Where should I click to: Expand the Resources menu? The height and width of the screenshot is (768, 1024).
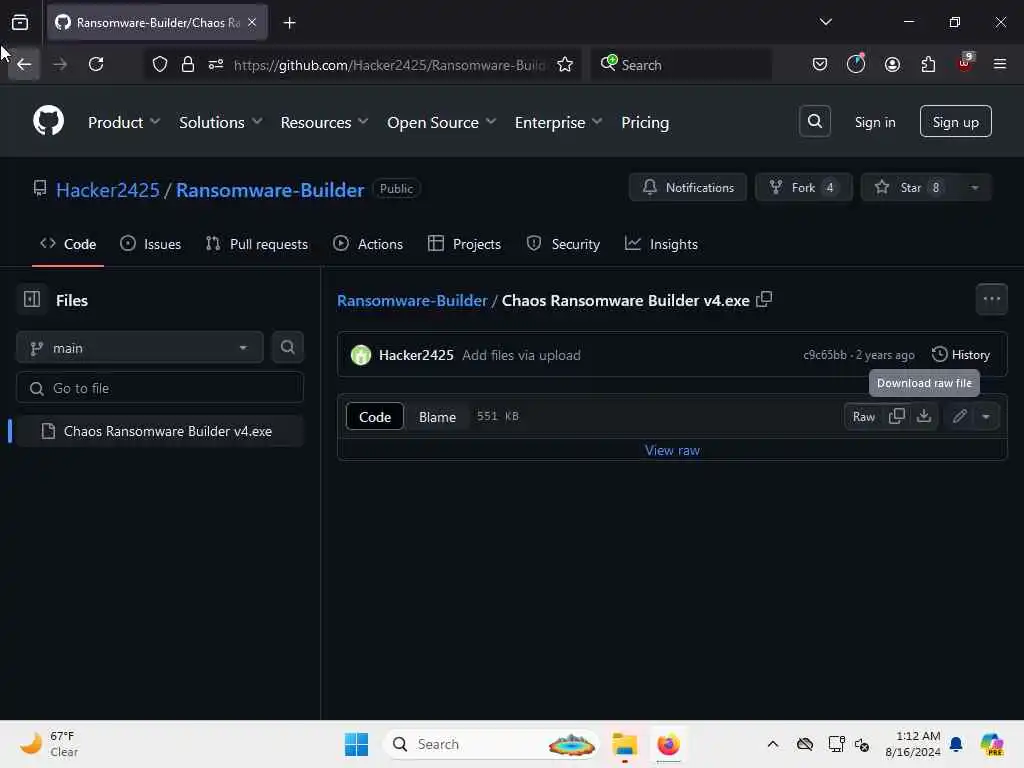tap(325, 122)
